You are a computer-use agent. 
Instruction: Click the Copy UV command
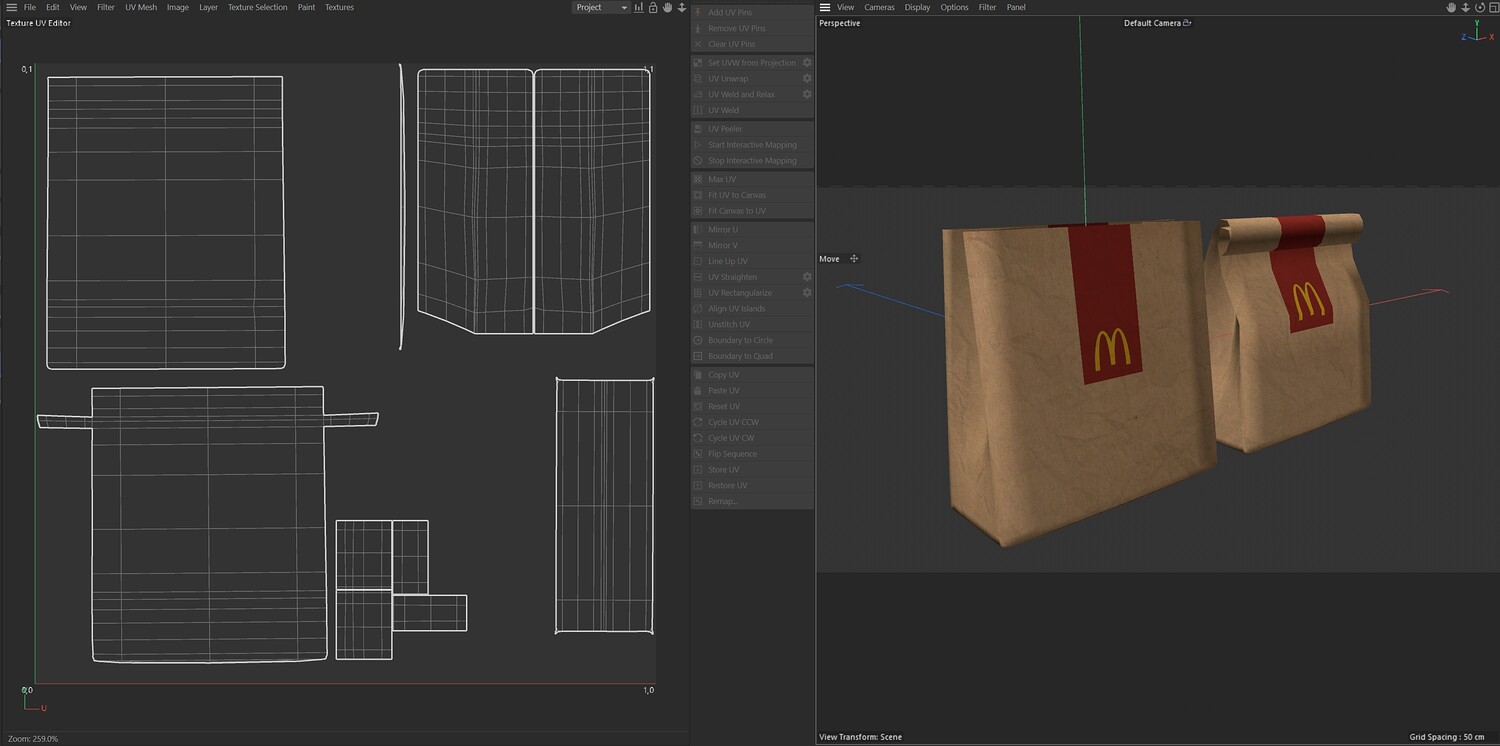pyautogui.click(x=752, y=375)
